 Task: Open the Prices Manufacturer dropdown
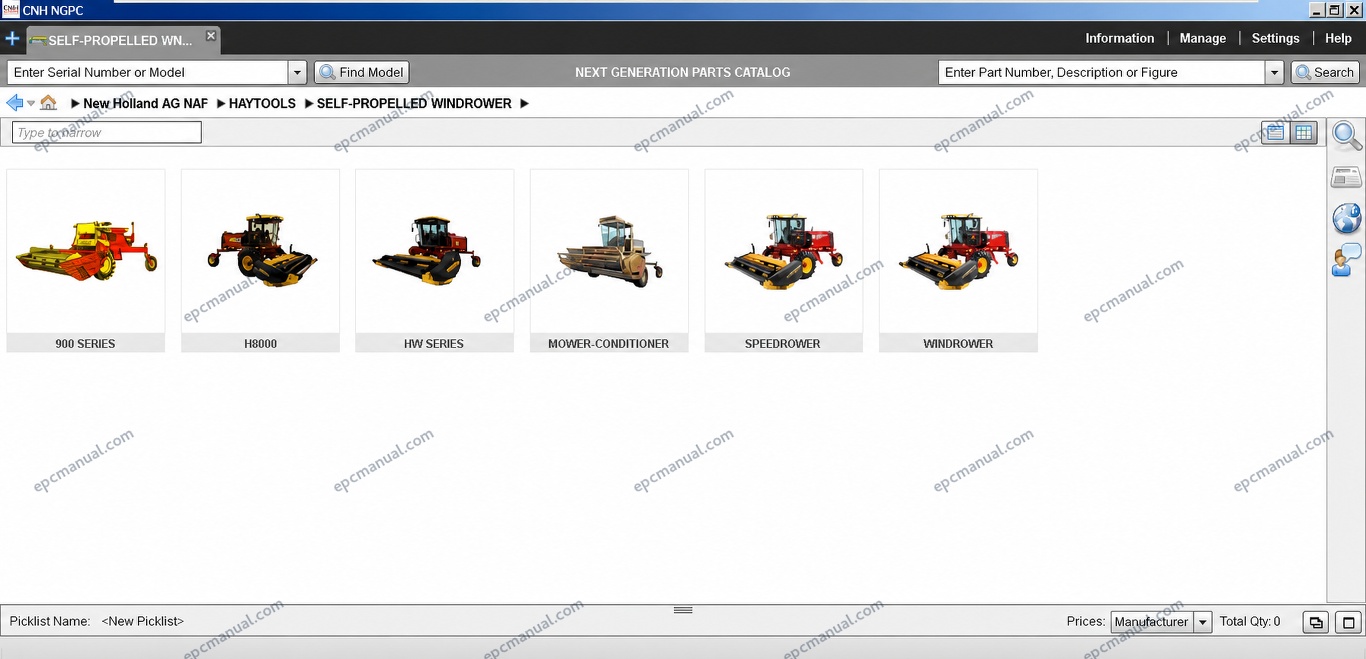click(x=1161, y=621)
